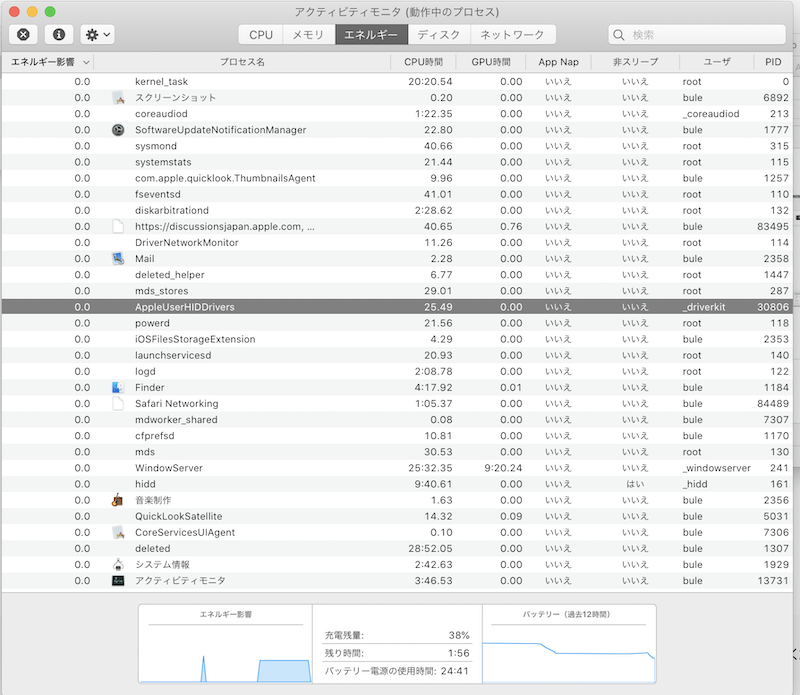800x695 pixels.
Task: Open the gear action dropdown menu
Action: coord(97,34)
